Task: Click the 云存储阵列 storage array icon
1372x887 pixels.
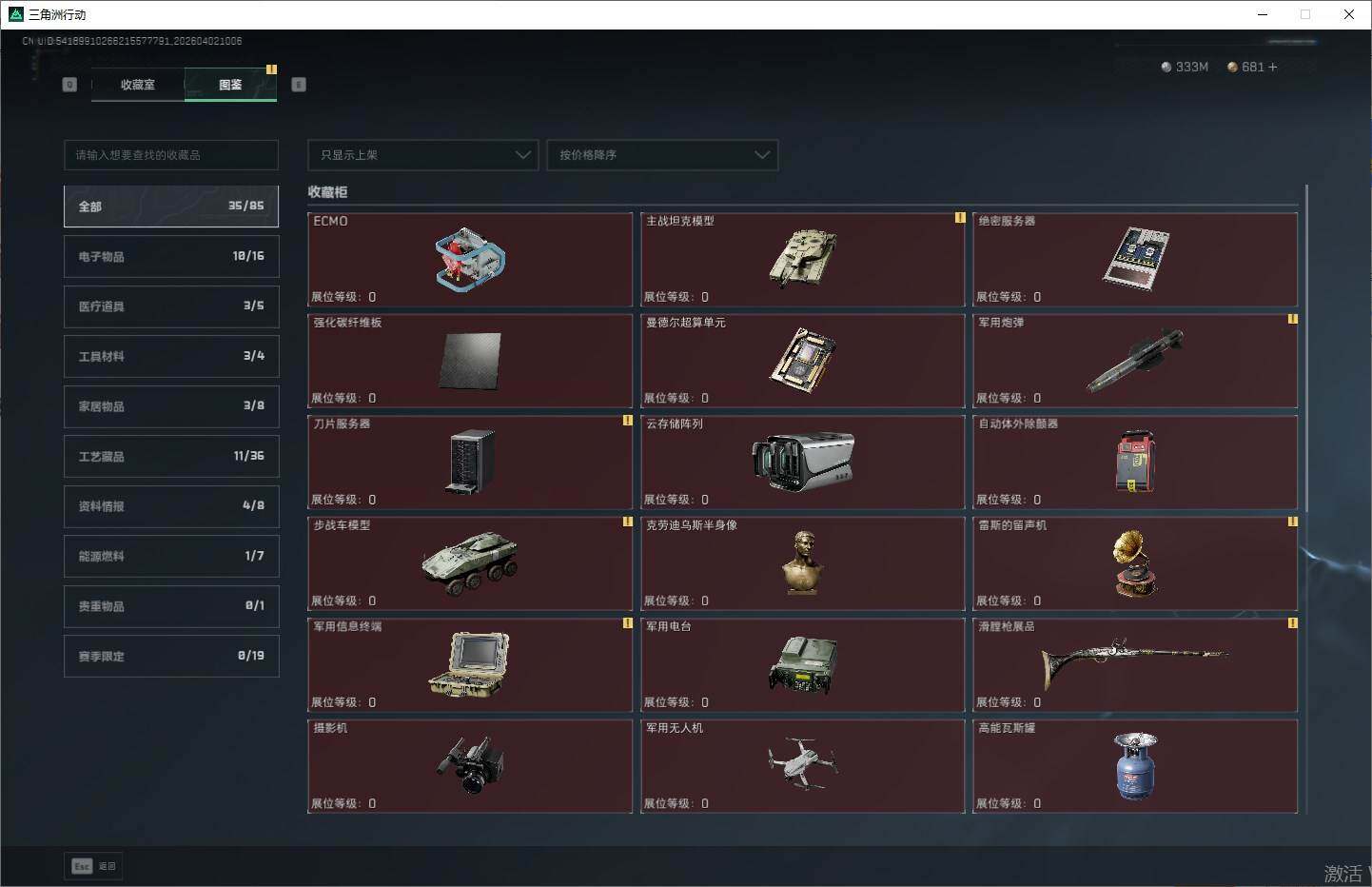Action: [803, 462]
